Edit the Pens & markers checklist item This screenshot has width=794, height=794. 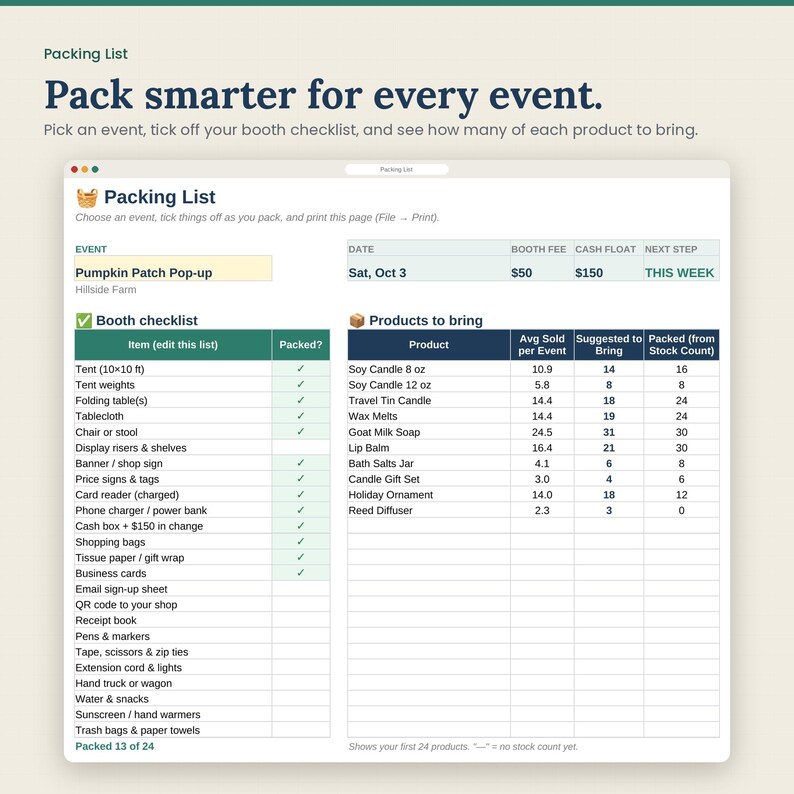pos(173,636)
